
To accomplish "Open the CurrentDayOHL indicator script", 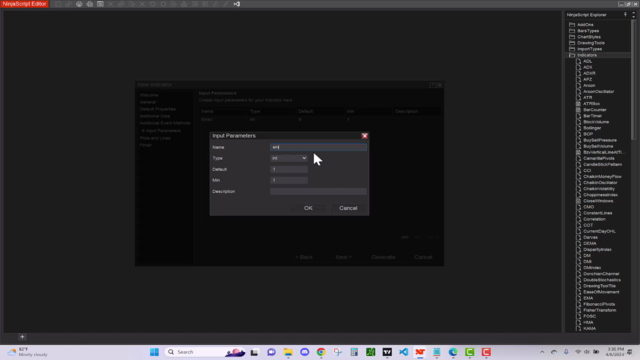I will pos(599,231).
